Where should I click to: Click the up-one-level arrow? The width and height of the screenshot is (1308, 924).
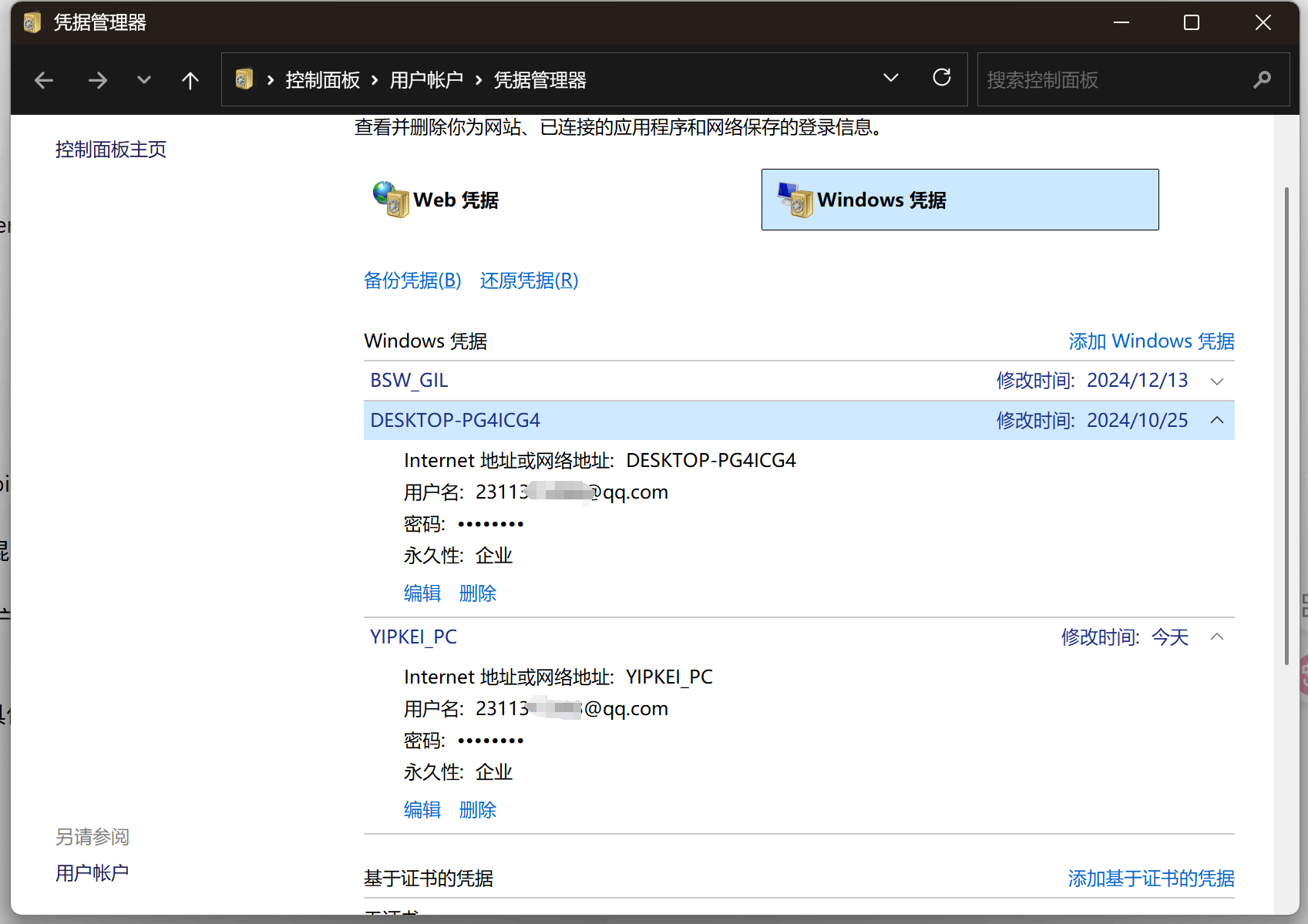[x=190, y=79]
